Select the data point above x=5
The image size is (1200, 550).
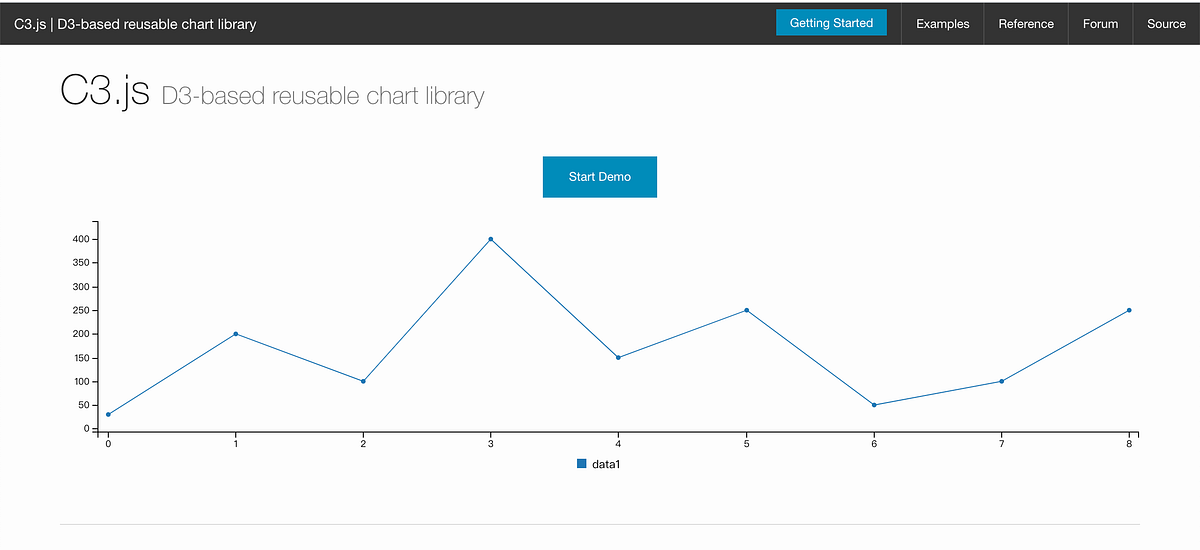746,310
